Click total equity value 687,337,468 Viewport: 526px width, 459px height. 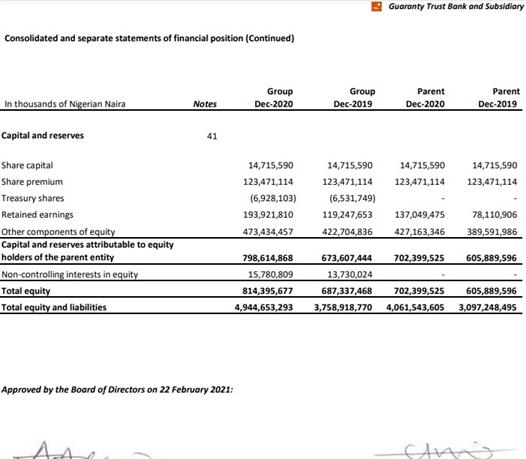pos(347,291)
